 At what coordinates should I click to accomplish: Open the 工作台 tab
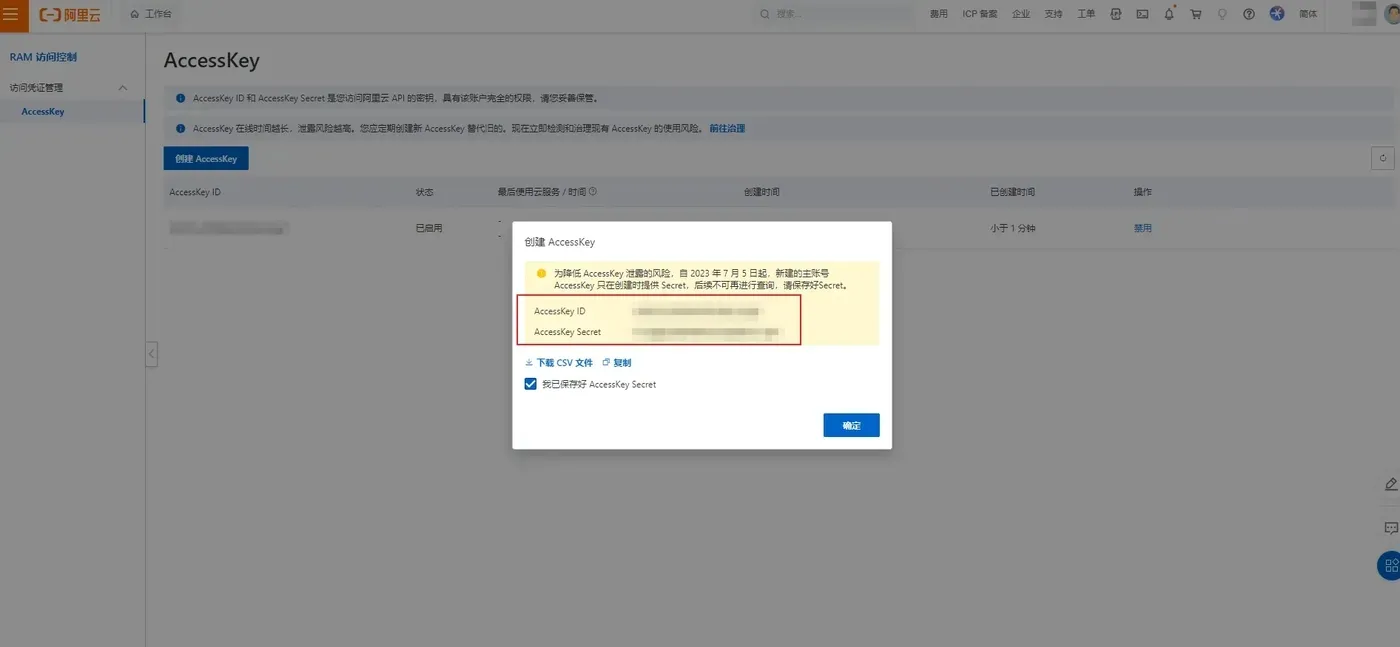point(151,14)
